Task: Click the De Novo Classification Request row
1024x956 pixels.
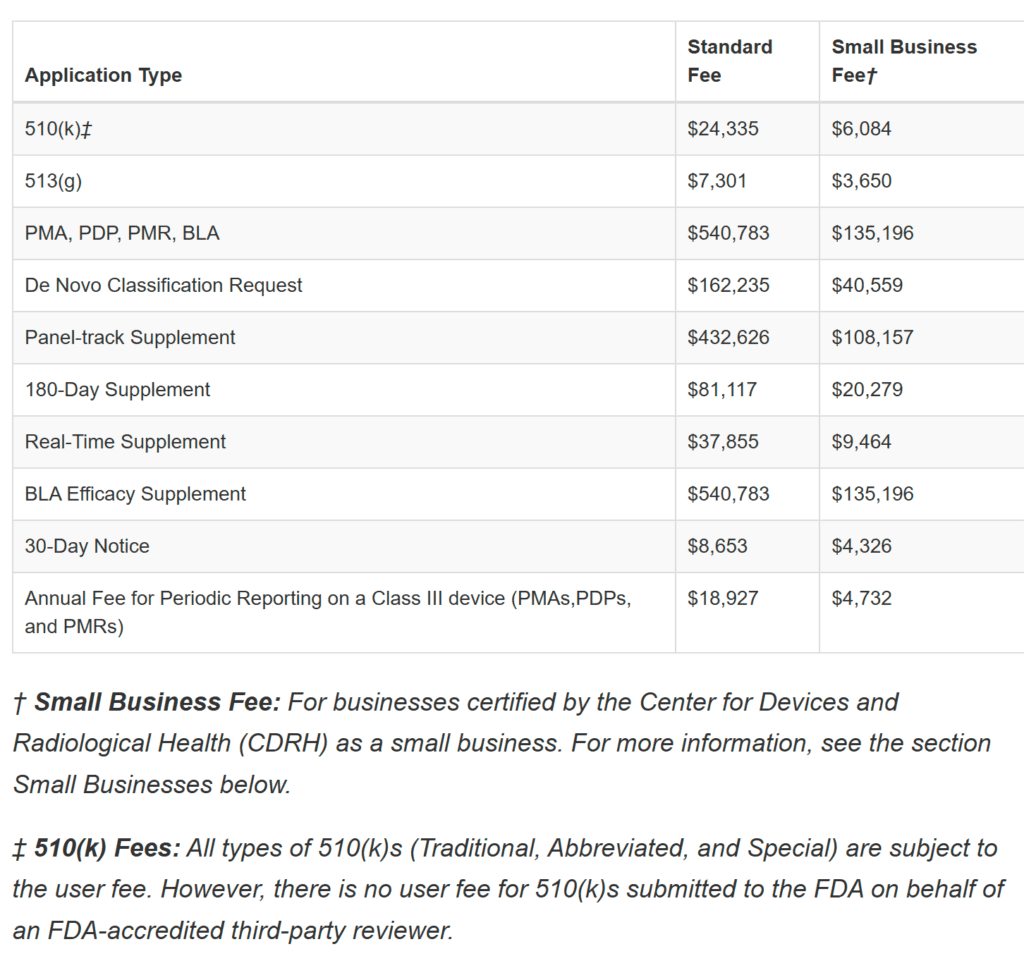Action: [163, 285]
